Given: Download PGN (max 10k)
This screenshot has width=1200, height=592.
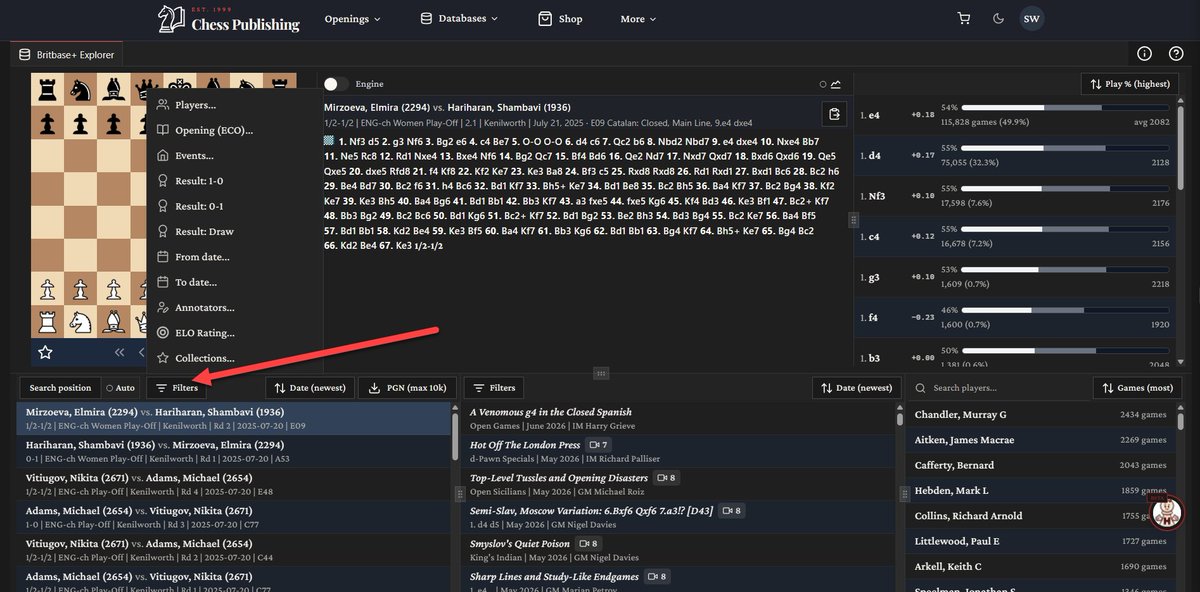Looking at the screenshot, I should pyautogui.click(x=408, y=388).
